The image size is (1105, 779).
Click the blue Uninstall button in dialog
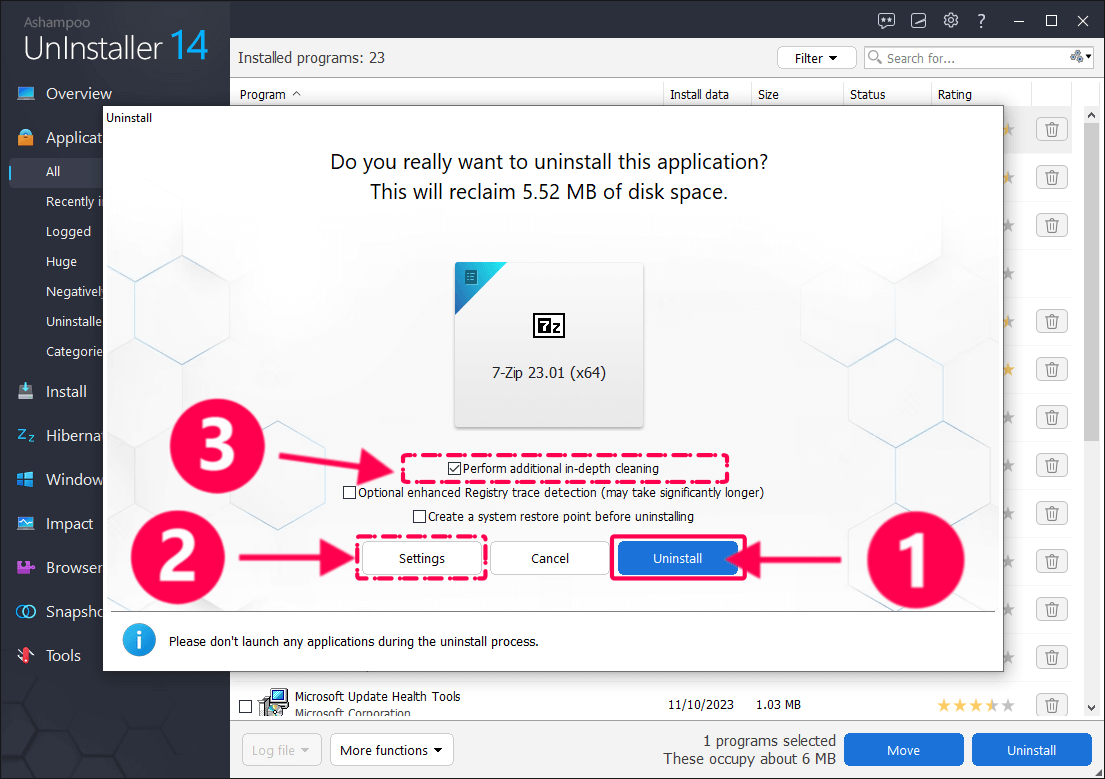coord(677,558)
